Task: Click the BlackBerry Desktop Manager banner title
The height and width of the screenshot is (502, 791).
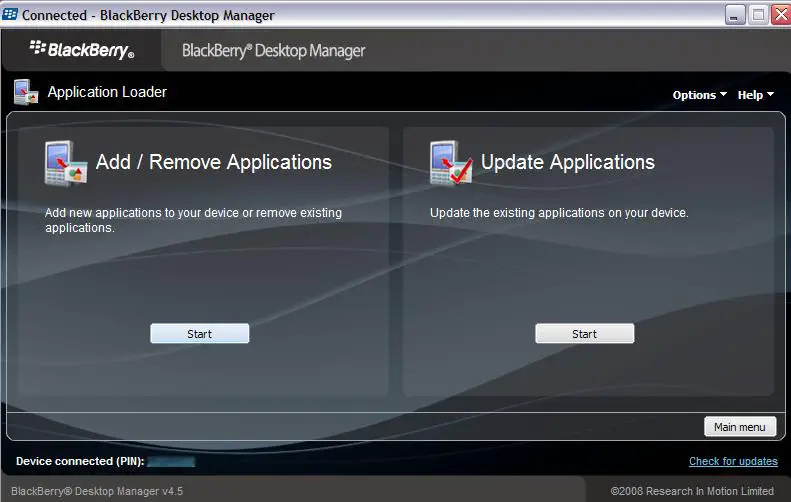Action: [x=273, y=50]
